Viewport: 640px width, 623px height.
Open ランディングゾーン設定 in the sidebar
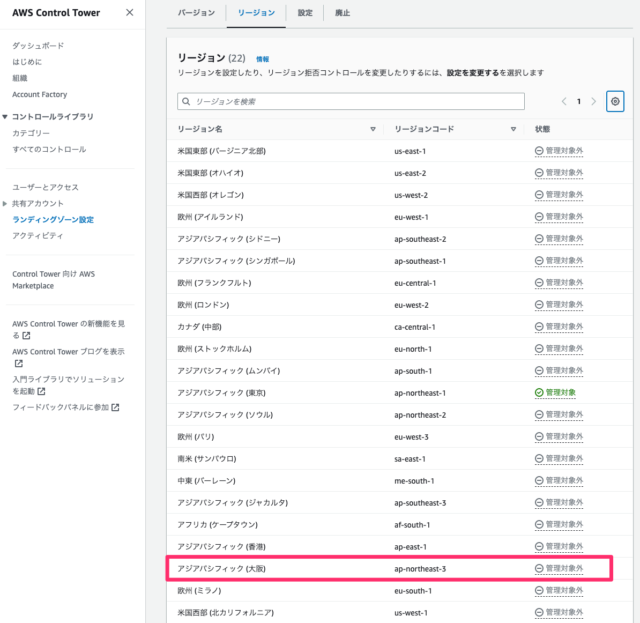pyautogui.click(x=53, y=220)
